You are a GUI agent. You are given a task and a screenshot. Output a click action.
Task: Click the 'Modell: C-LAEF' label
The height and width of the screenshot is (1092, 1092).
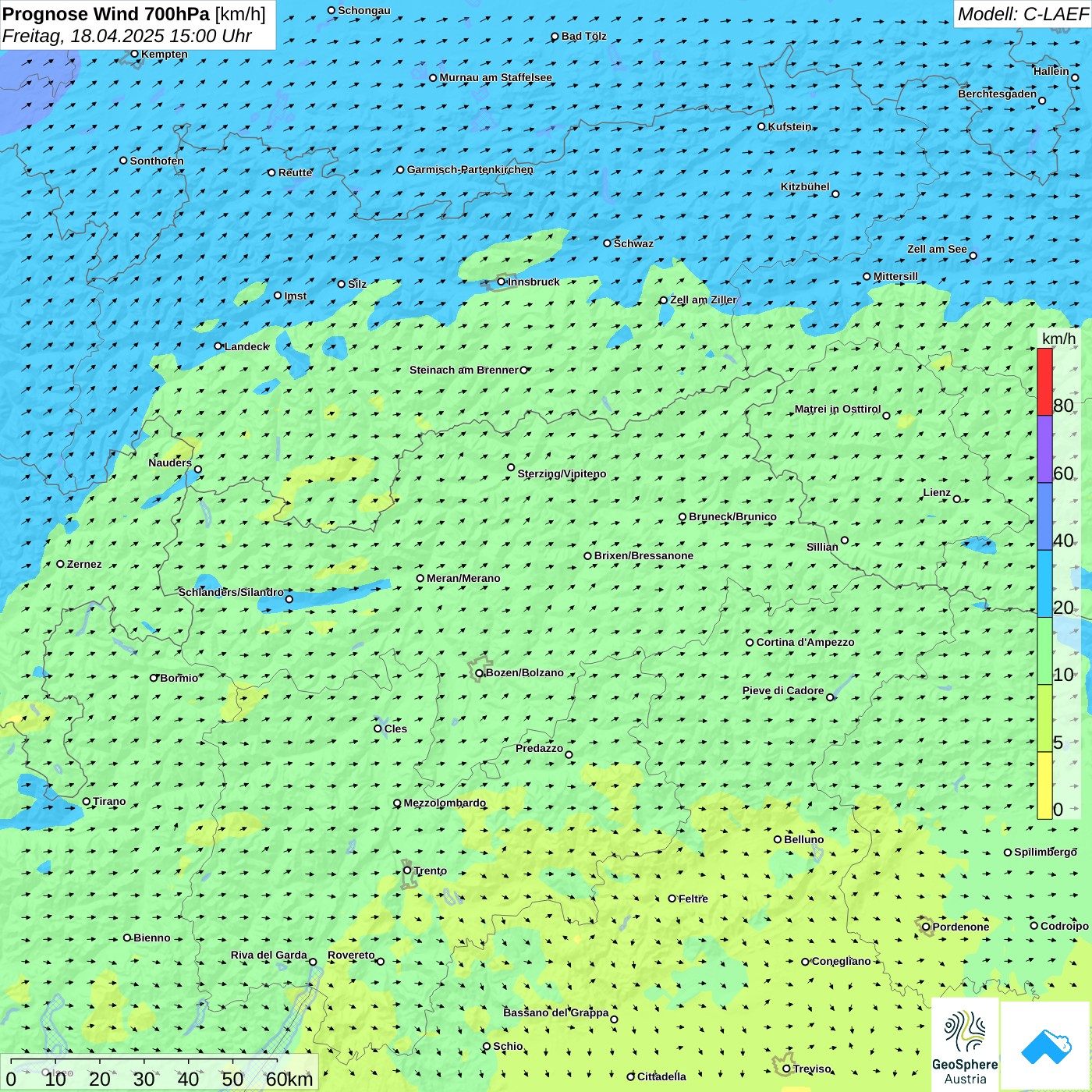pyautogui.click(x=1022, y=14)
